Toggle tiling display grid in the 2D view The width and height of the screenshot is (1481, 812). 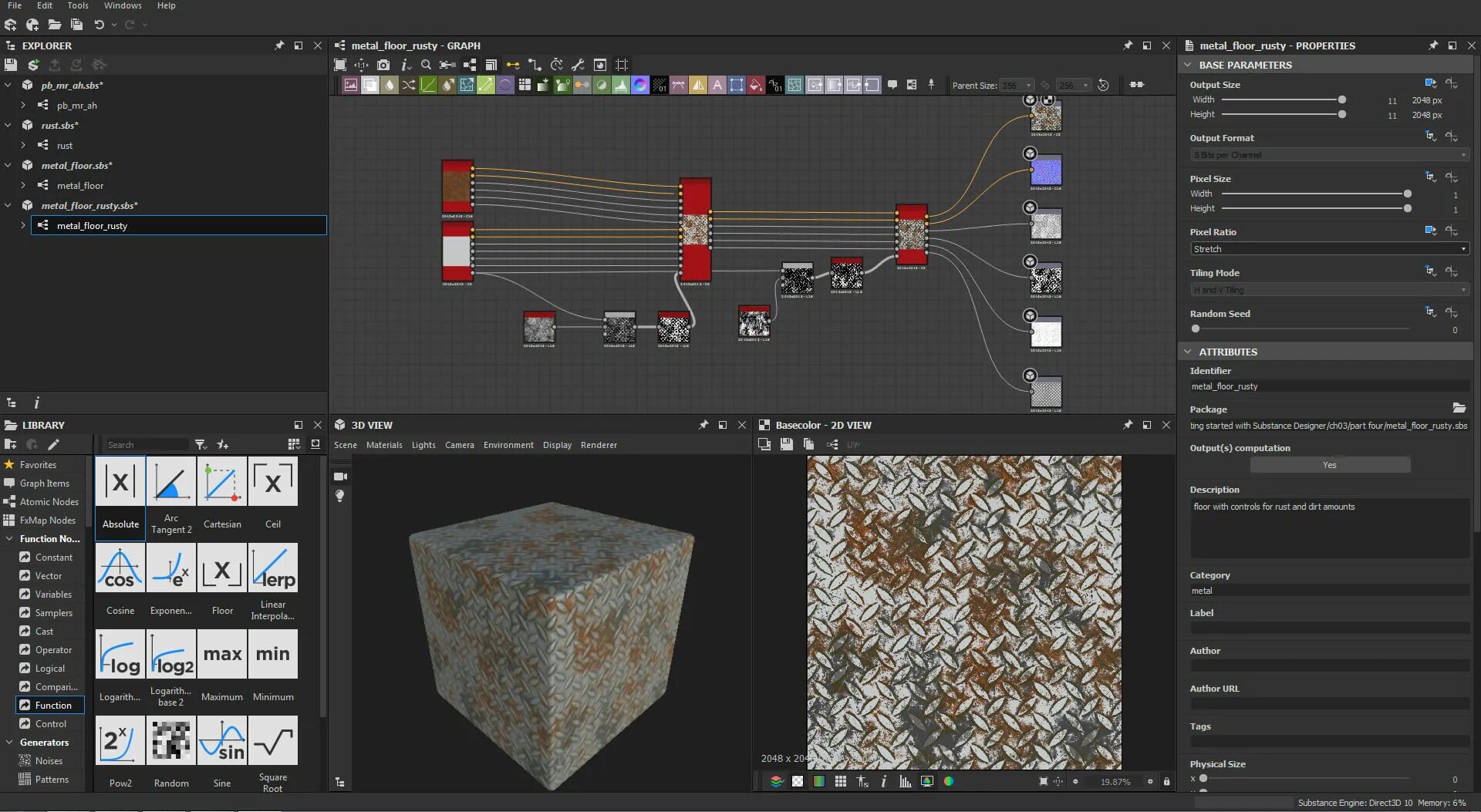pyautogui.click(x=842, y=781)
